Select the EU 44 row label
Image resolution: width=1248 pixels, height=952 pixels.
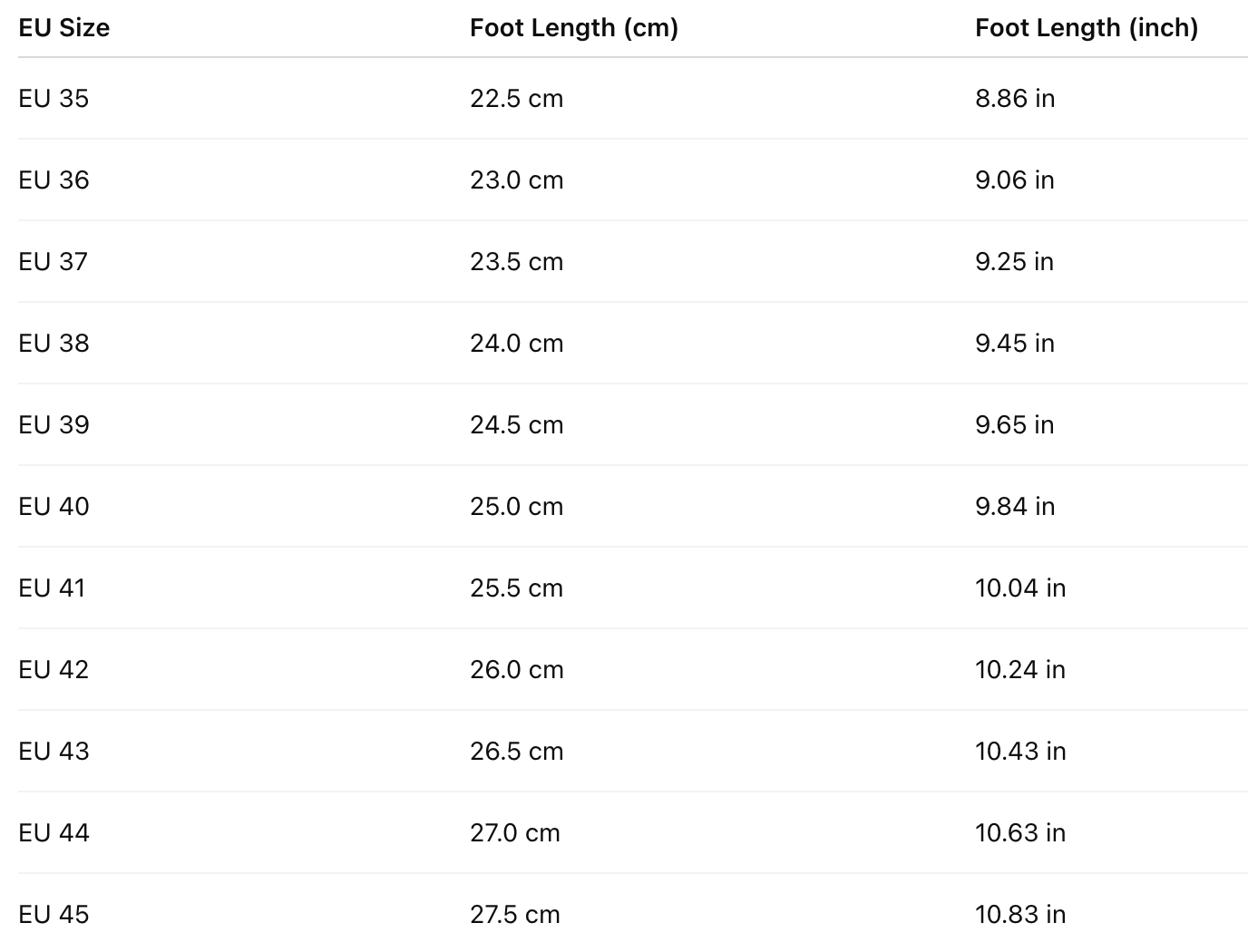tap(54, 833)
